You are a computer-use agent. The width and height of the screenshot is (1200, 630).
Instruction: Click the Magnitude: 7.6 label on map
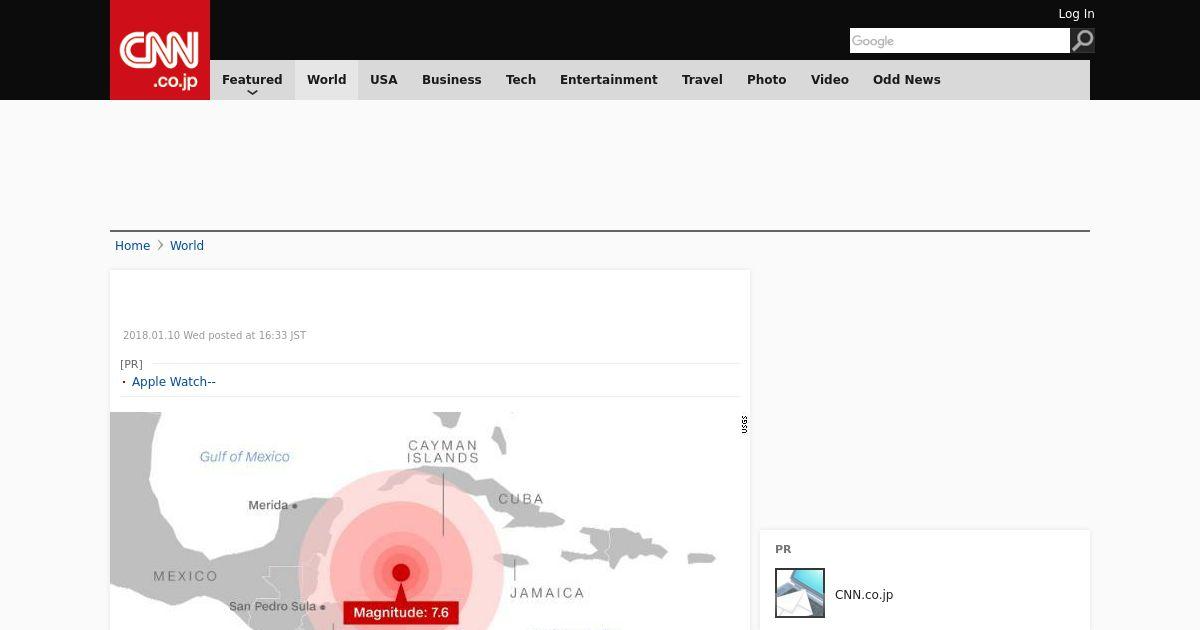(x=401, y=613)
